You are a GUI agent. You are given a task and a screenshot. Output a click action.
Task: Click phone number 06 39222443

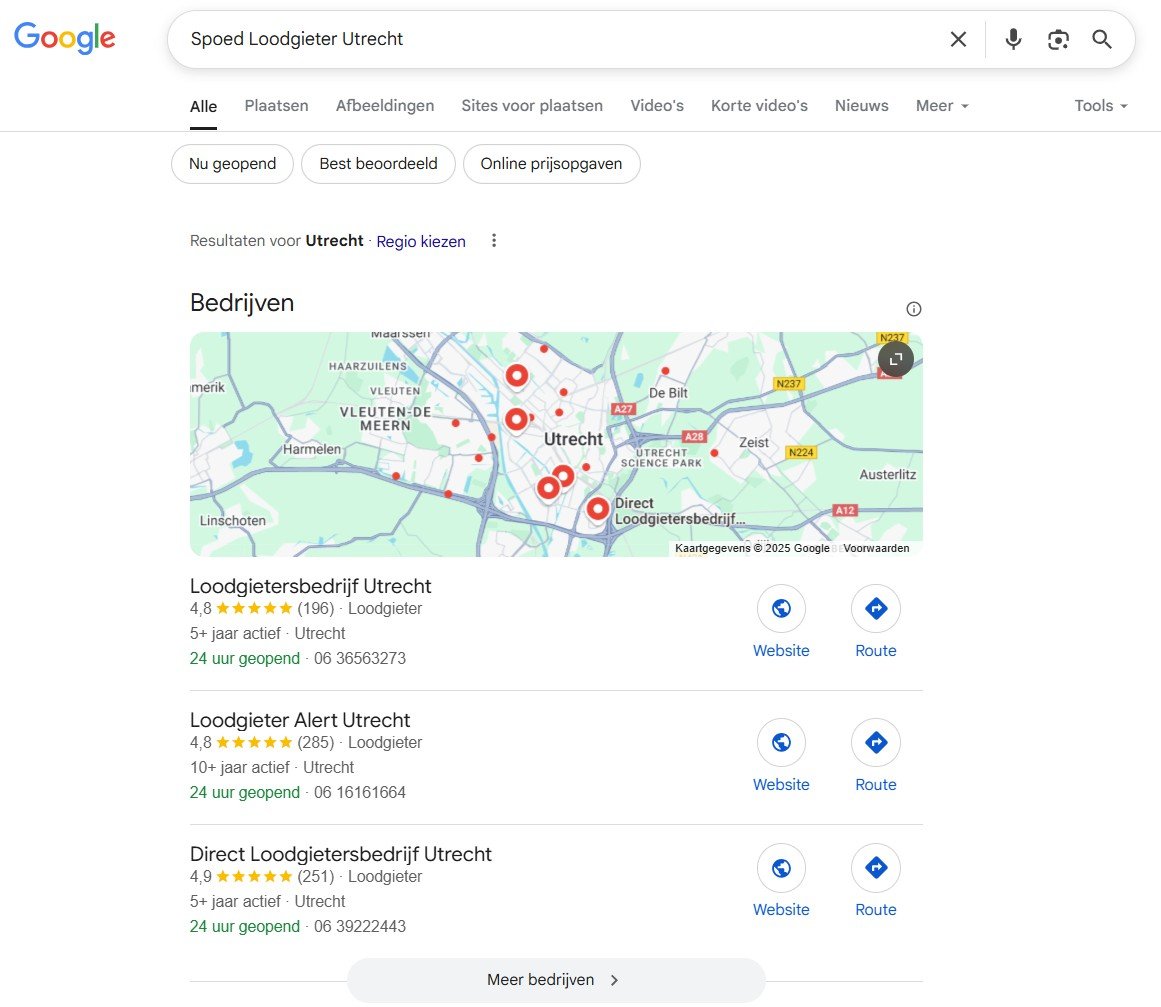[x=360, y=926]
